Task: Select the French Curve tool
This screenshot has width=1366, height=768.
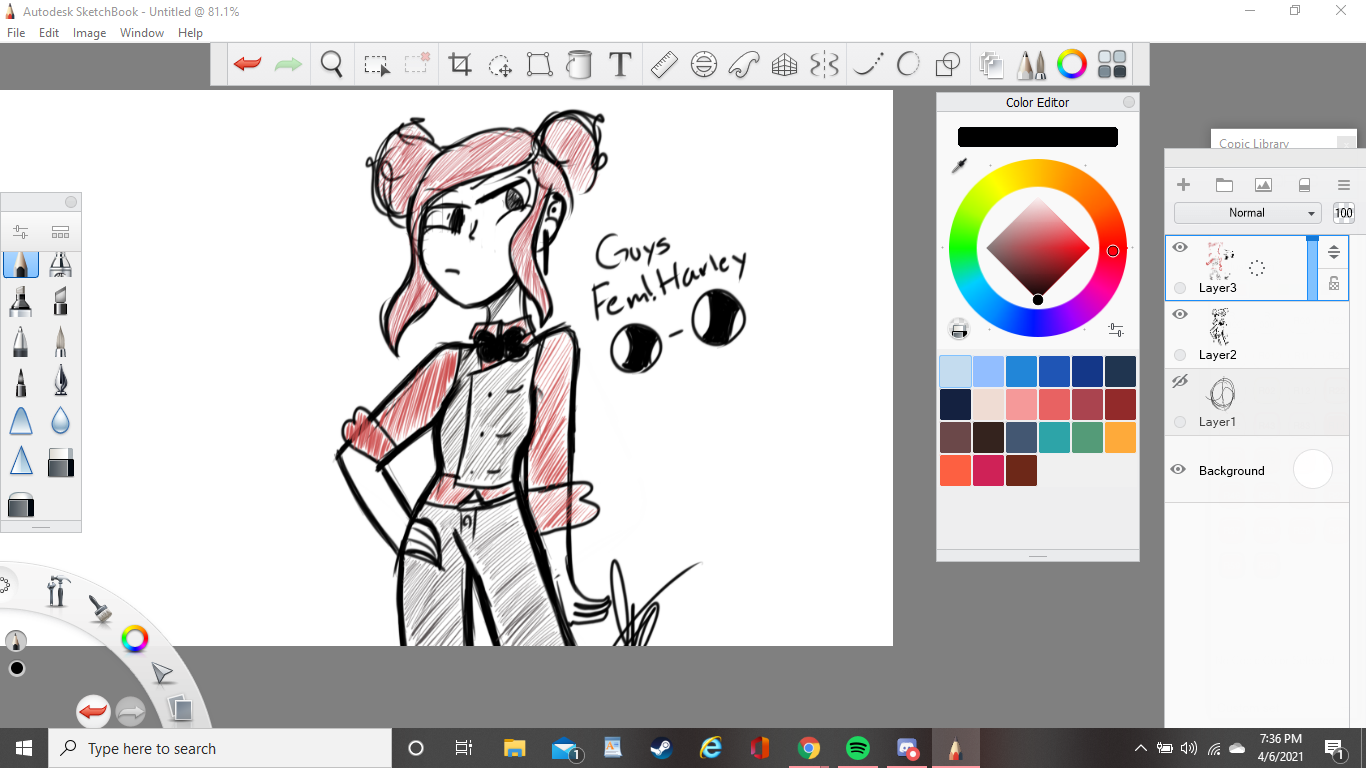Action: click(744, 65)
